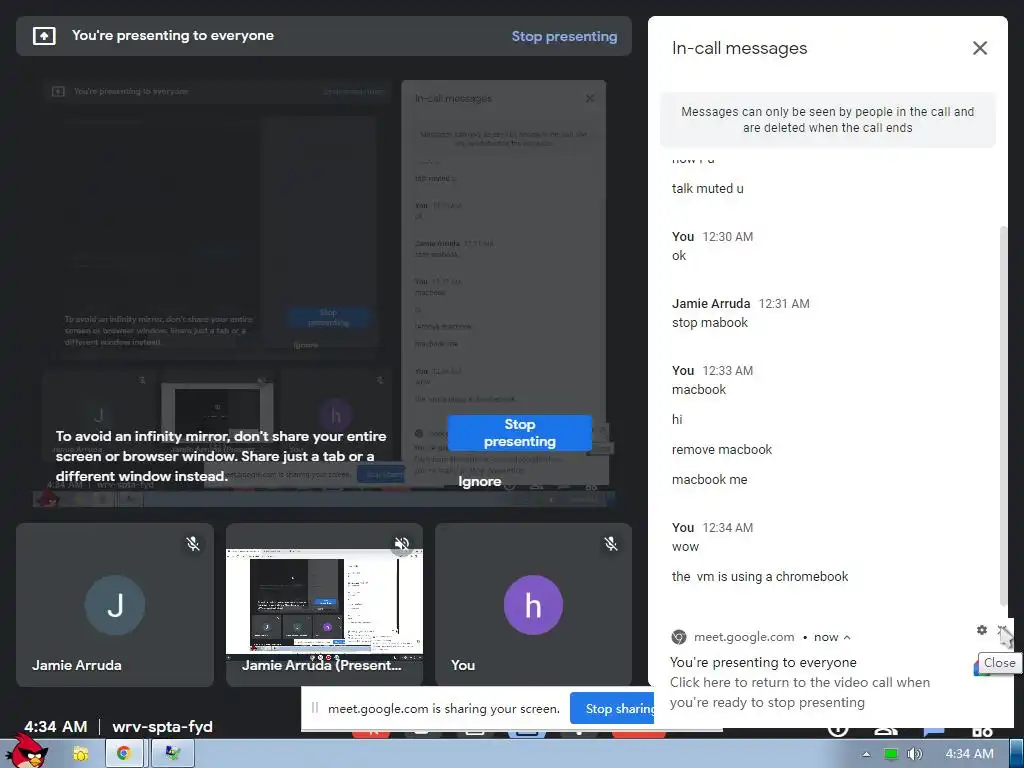Click Stop sharing in the screen-share bar
The image size is (1024, 768).
pos(614,709)
